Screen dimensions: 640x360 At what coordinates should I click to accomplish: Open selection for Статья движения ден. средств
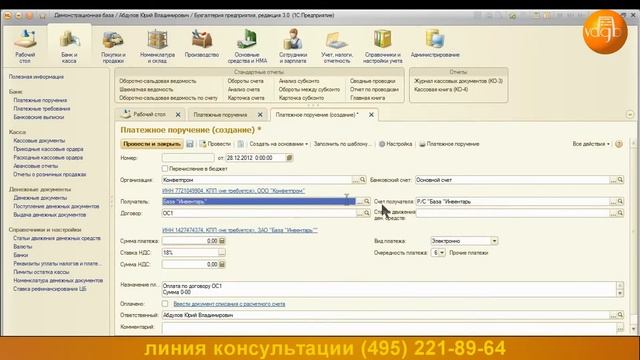613,213
